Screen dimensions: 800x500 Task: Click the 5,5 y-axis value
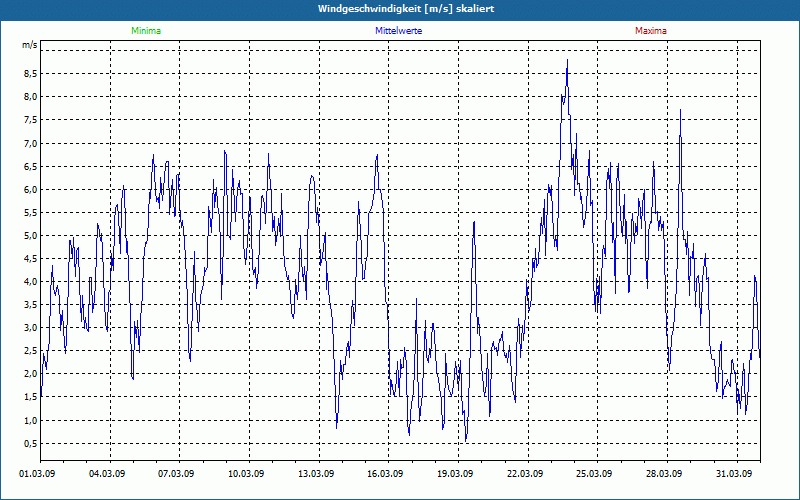tap(31, 213)
